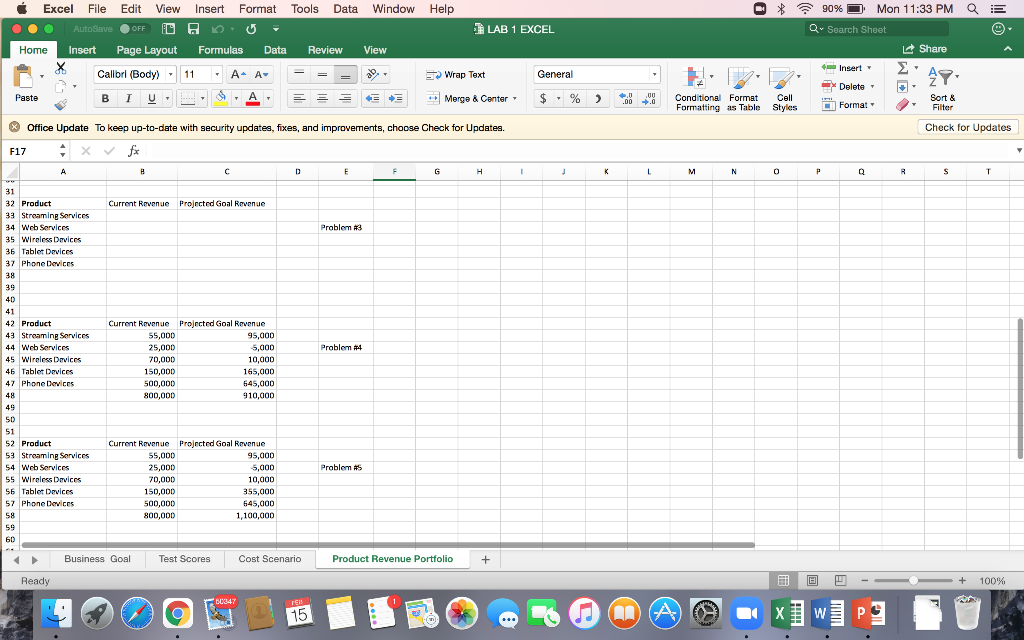
Task: Open Conditional Formatting
Action: coord(697,89)
